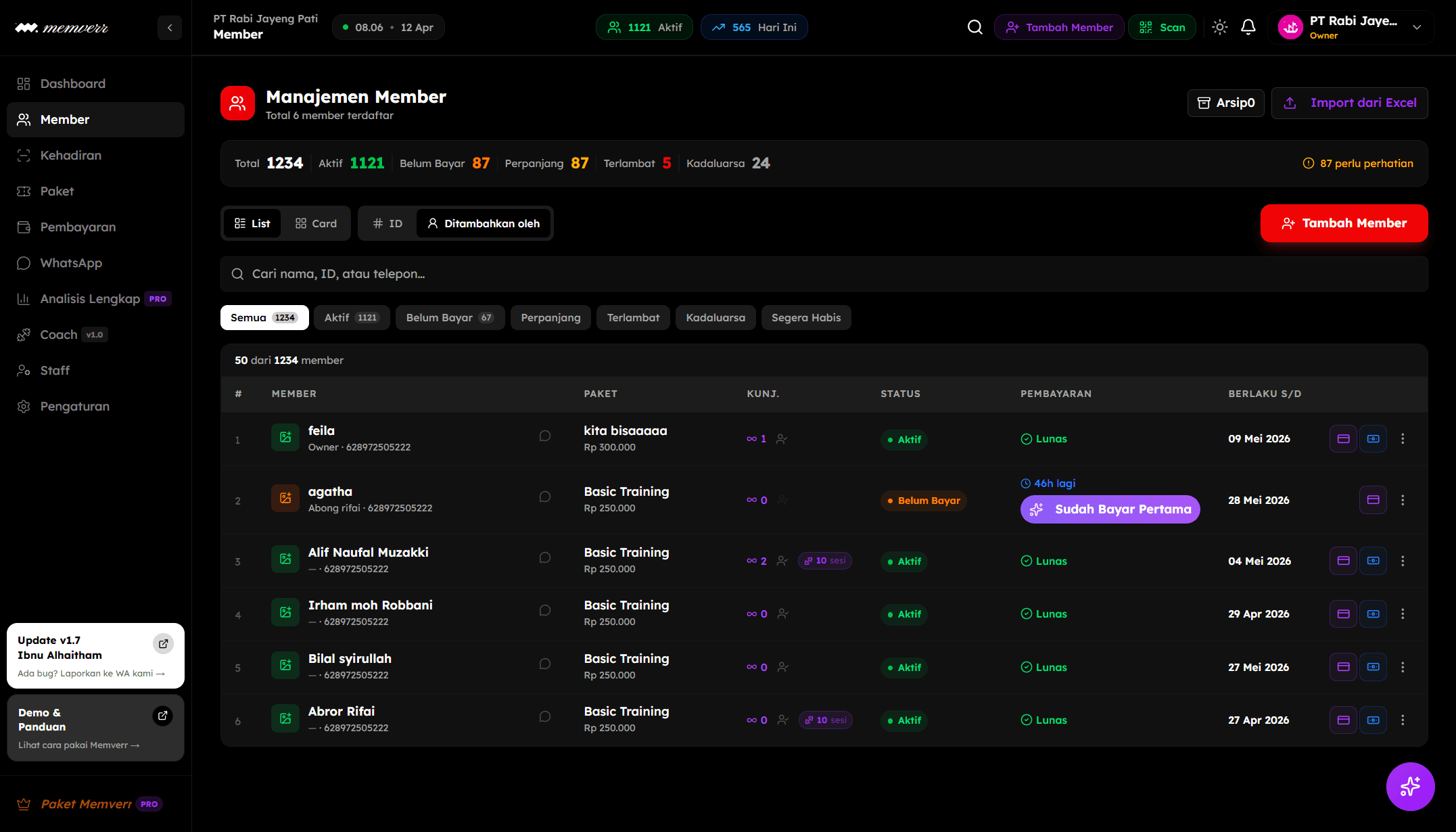Click the search magnifier icon in the header
Viewport: 1456px width, 832px height.
[x=974, y=27]
